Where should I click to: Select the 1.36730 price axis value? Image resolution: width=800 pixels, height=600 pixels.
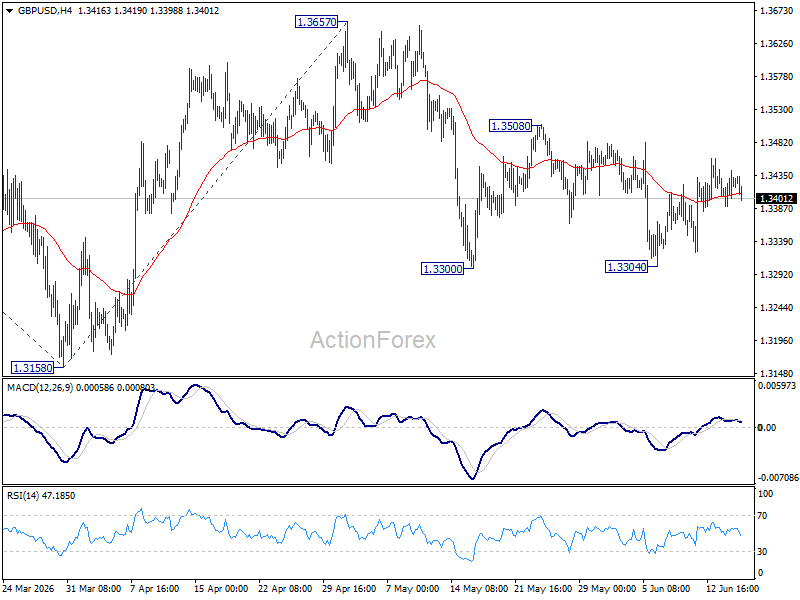(777, 11)
